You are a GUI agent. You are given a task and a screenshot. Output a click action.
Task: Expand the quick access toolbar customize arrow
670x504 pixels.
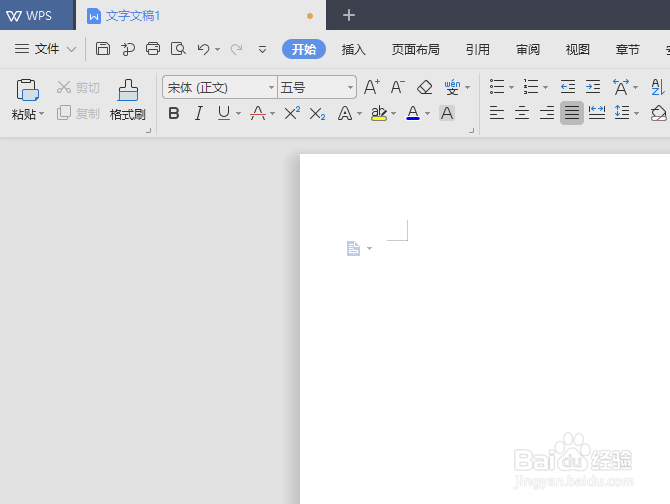click(x=262, y=50)
